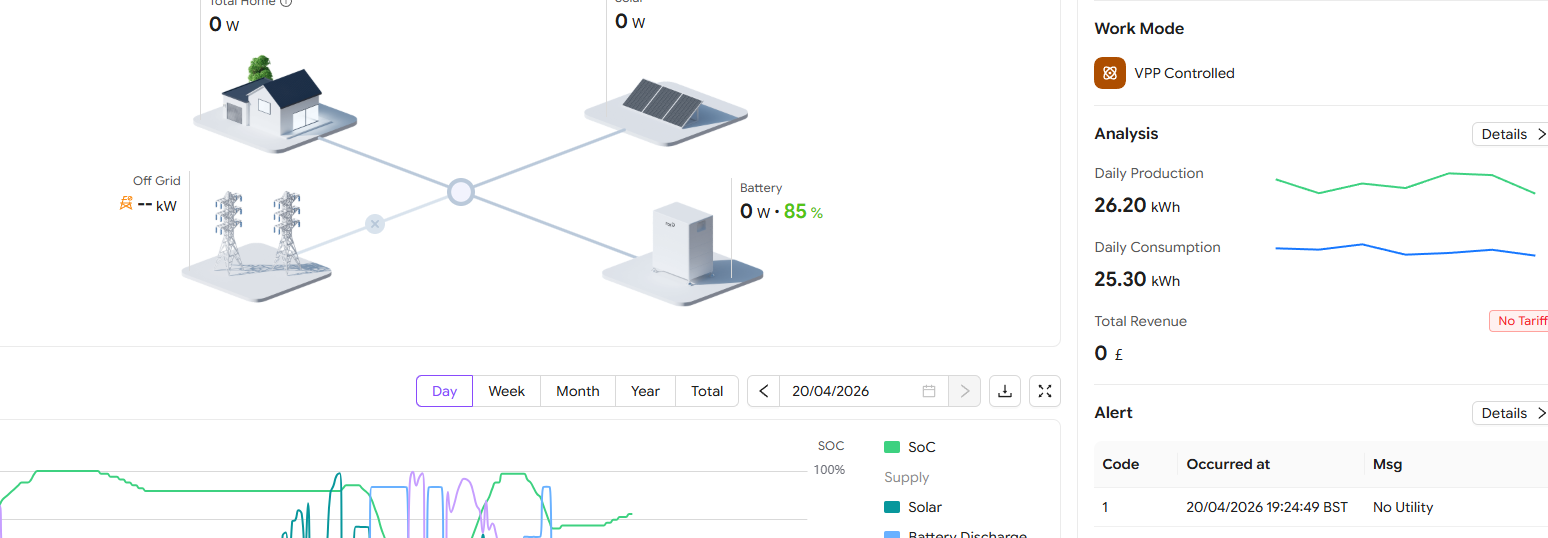Click the No Tariff badge
Image resolution: width=1548 pixels, height=538 pixels.
click(1520, 321)
